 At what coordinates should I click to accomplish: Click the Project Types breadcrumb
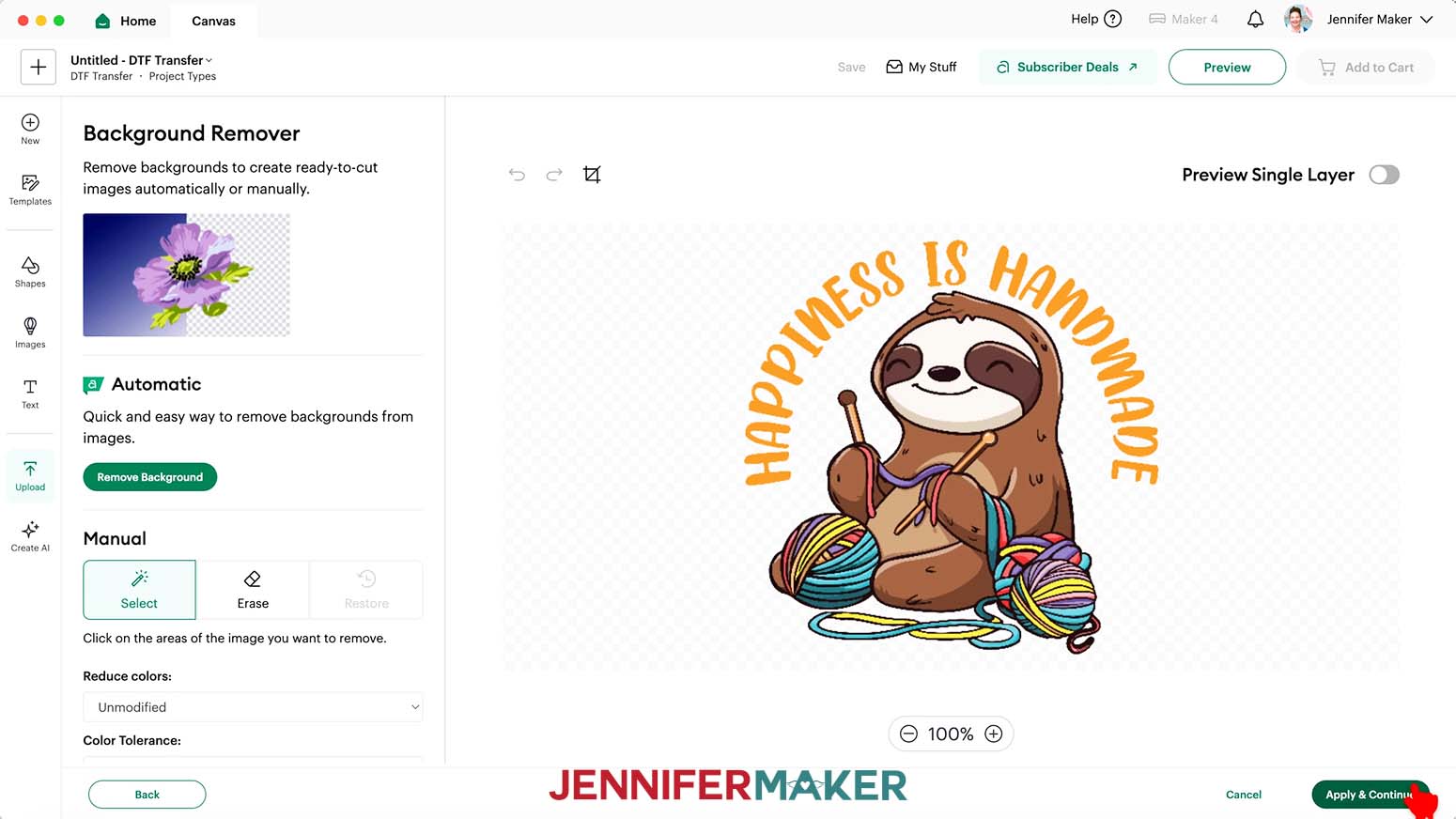182,76
